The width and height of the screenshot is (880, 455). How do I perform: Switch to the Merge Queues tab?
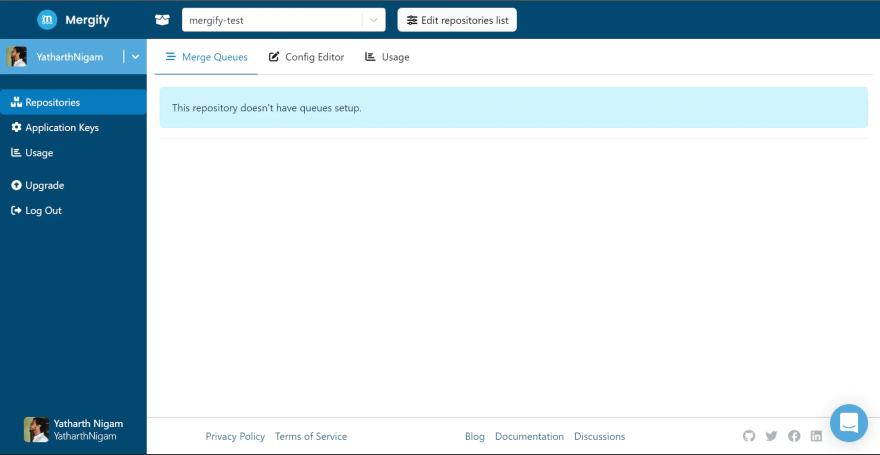(206, 57)
